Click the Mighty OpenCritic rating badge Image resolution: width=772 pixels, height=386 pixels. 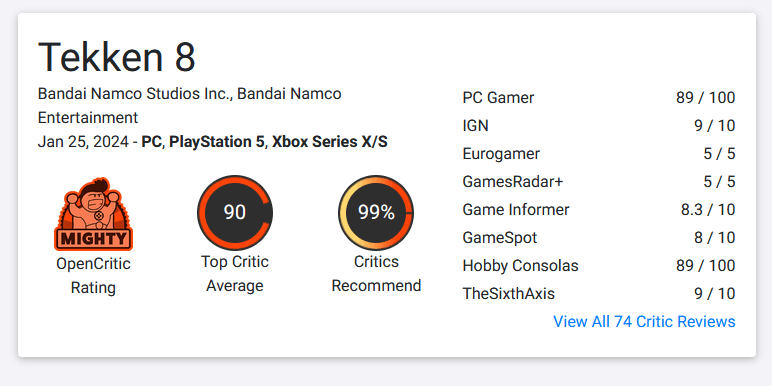(x=93, y=214)
